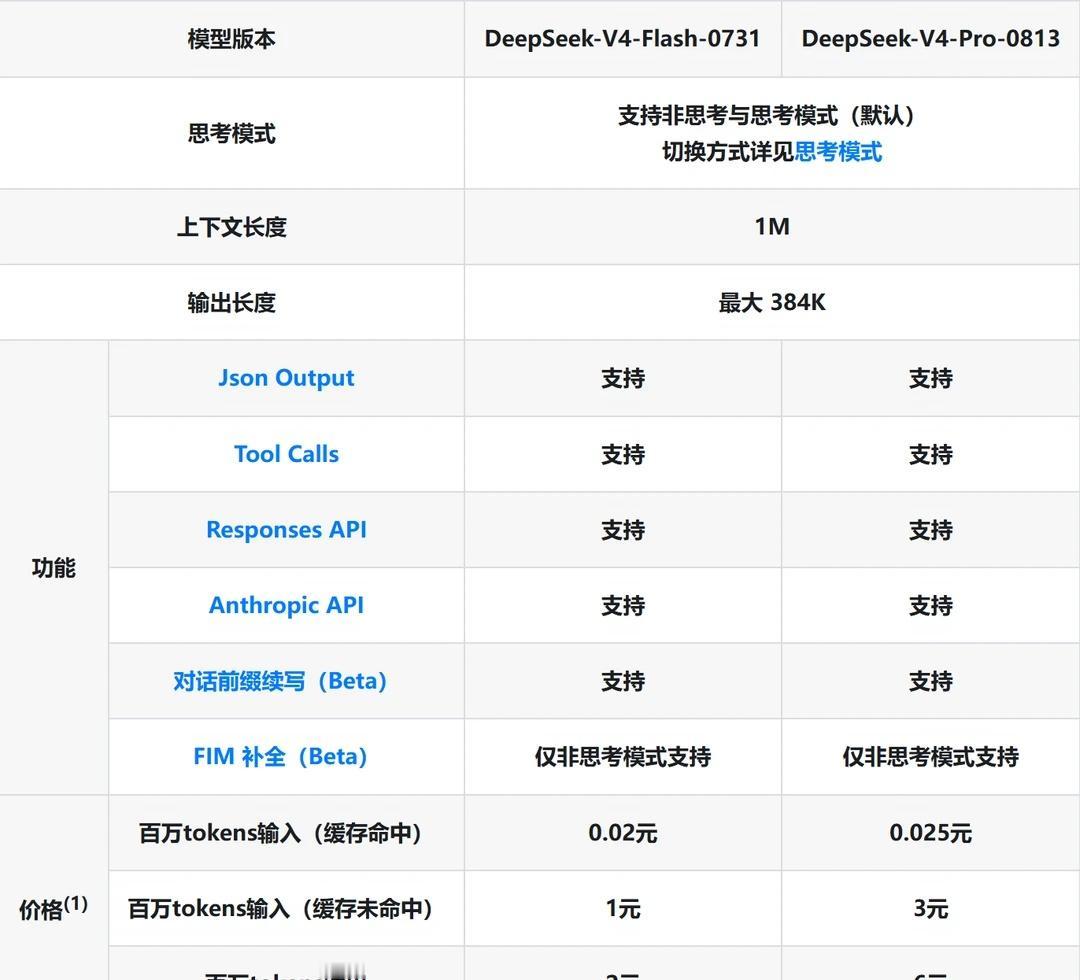
Task: Open the Anthropic API link
Action: [x=286, y=605]
